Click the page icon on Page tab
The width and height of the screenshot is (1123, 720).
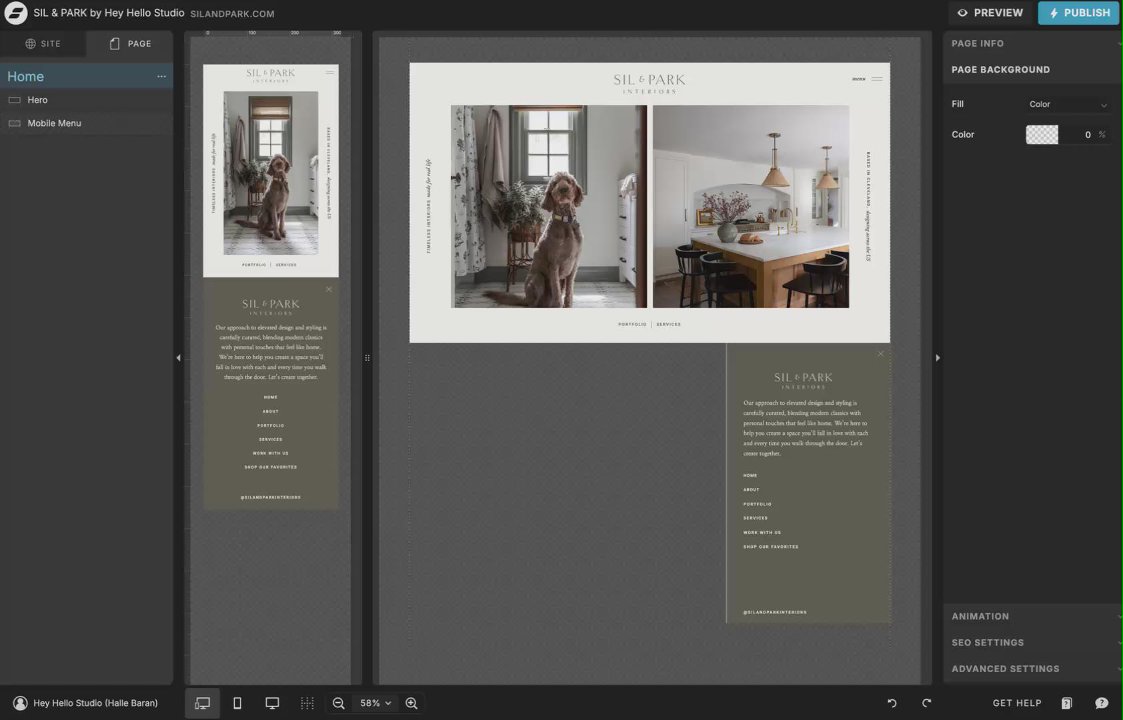[115, 44]
